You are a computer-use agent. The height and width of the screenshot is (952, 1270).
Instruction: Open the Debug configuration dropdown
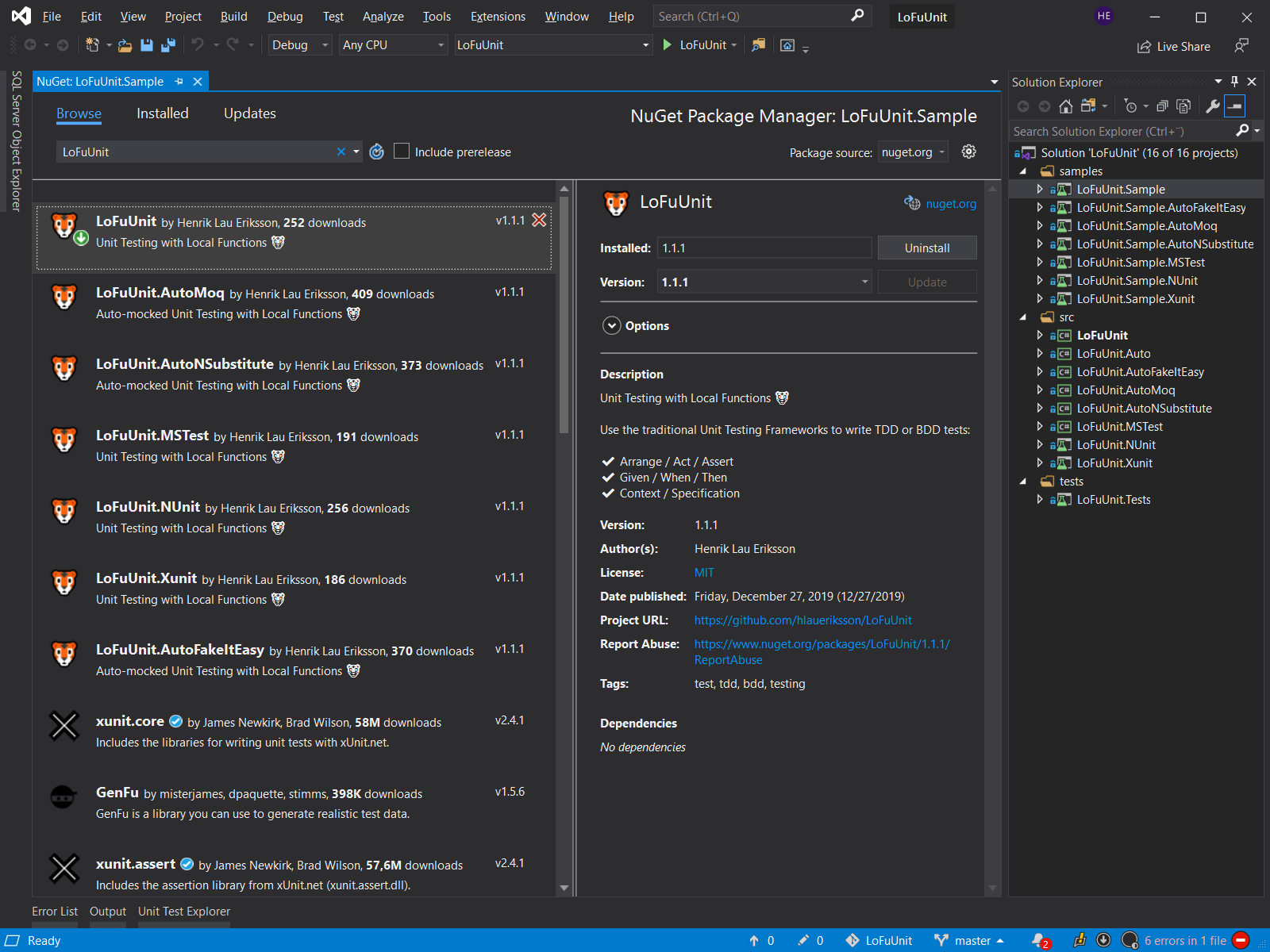point(299,45)
